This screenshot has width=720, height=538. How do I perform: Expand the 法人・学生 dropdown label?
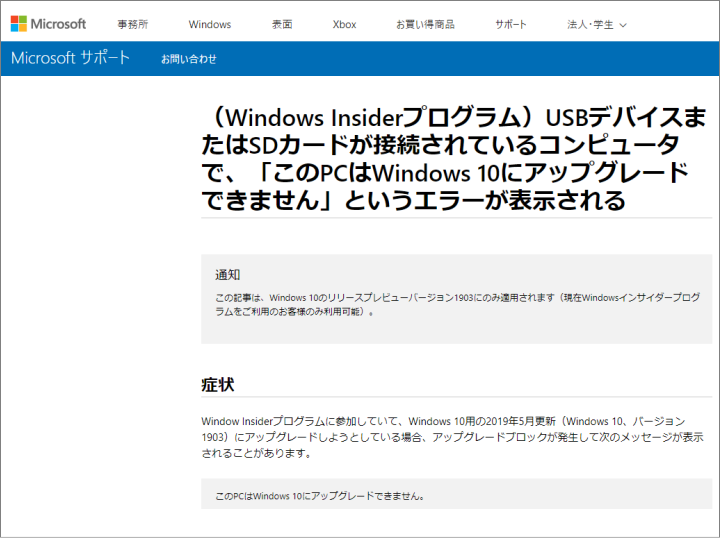(590, 24)
